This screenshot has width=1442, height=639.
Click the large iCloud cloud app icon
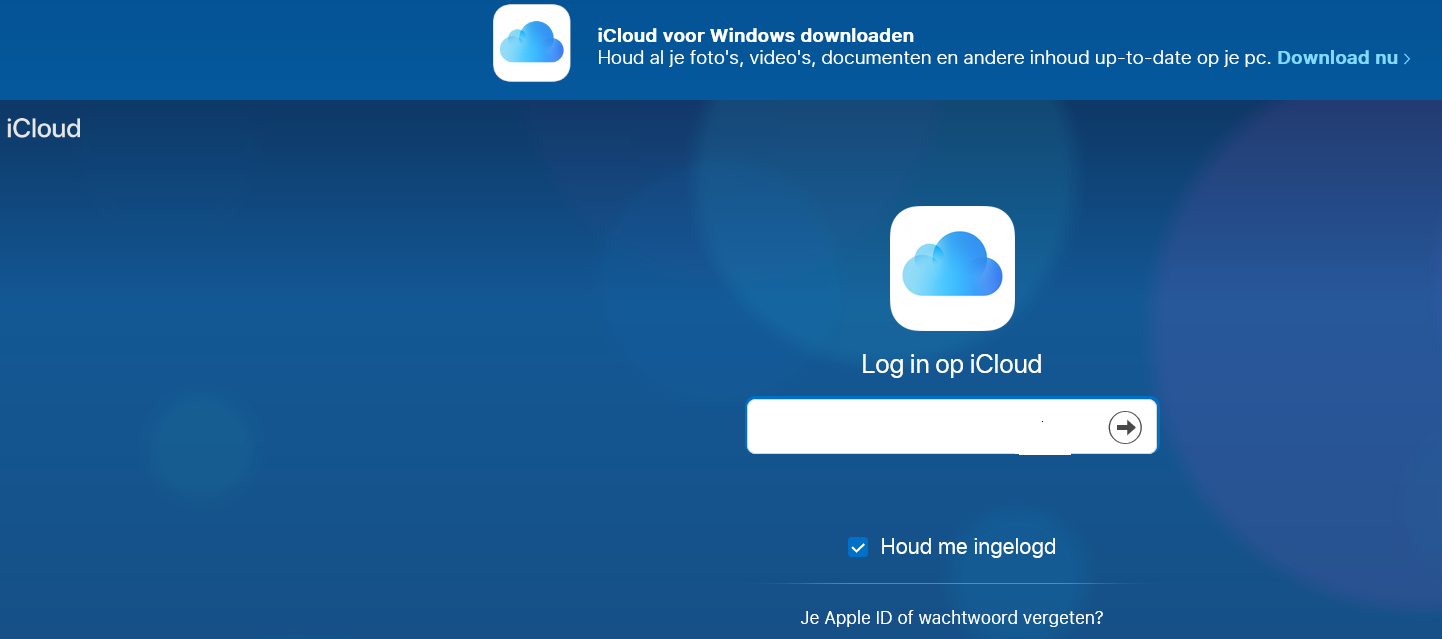[x=952, y=268]
